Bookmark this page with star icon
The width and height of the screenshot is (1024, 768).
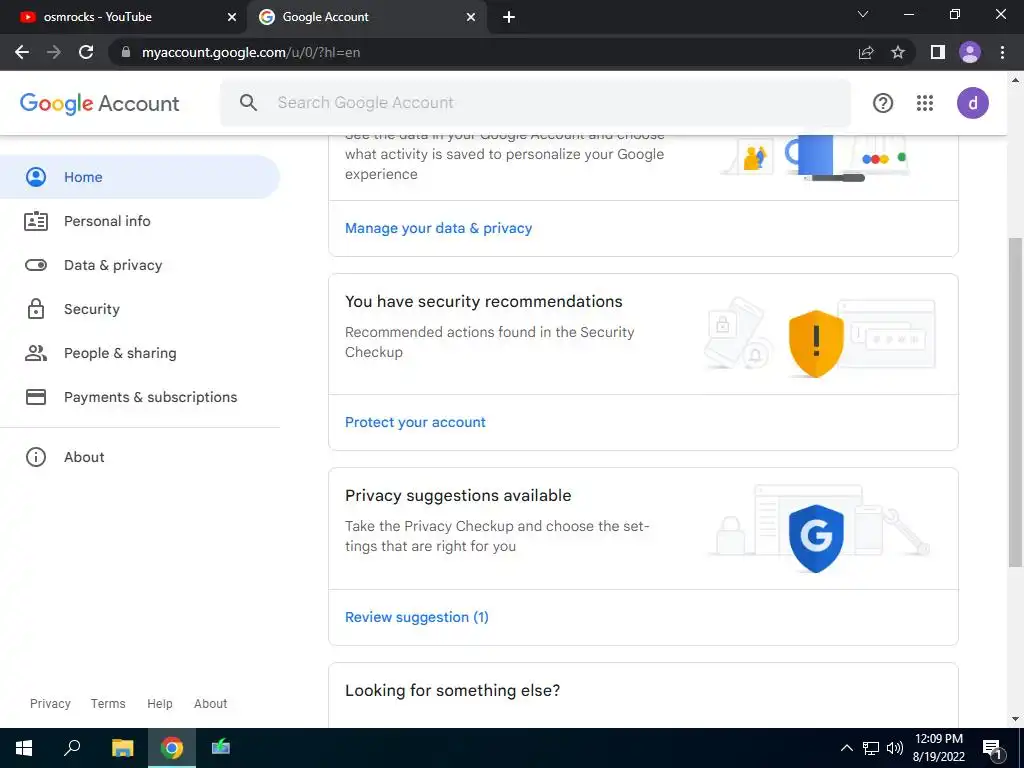[x=898, y=52]
